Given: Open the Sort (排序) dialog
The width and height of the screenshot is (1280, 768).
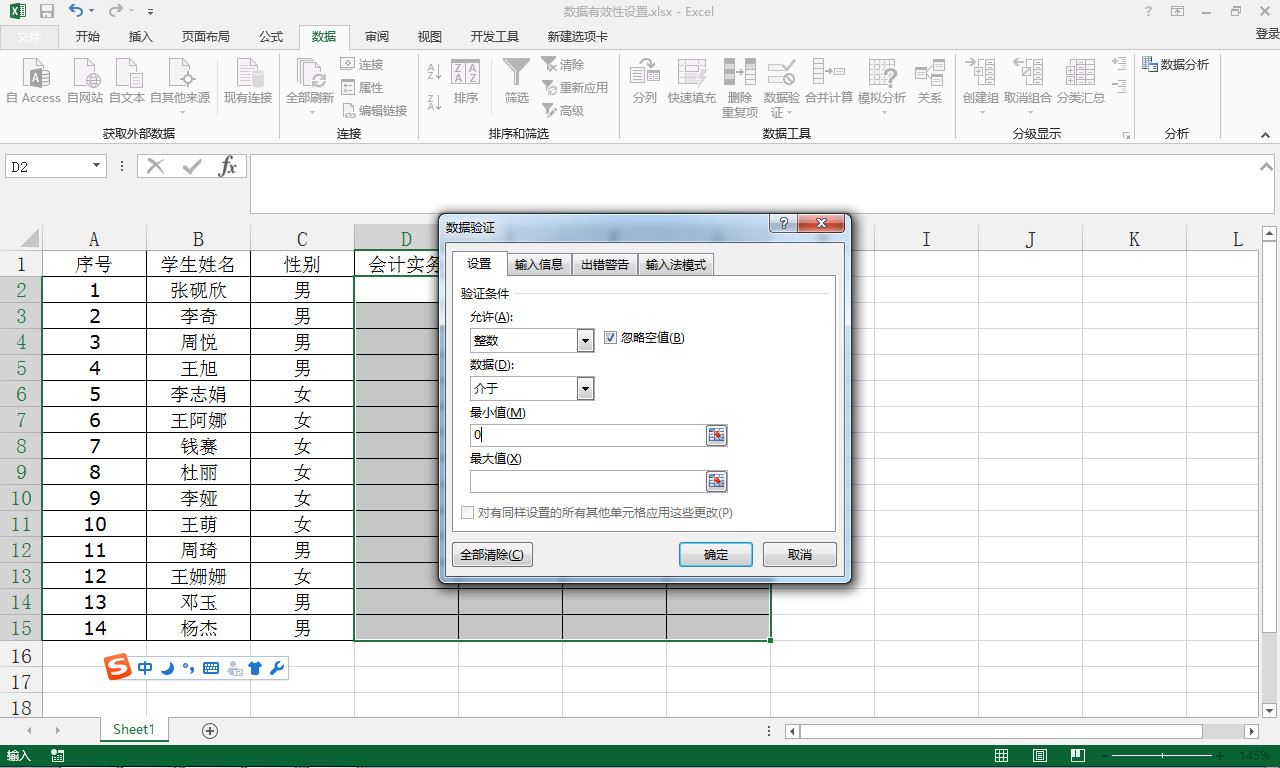Looking at the screenshot, I should coord(465,81).
